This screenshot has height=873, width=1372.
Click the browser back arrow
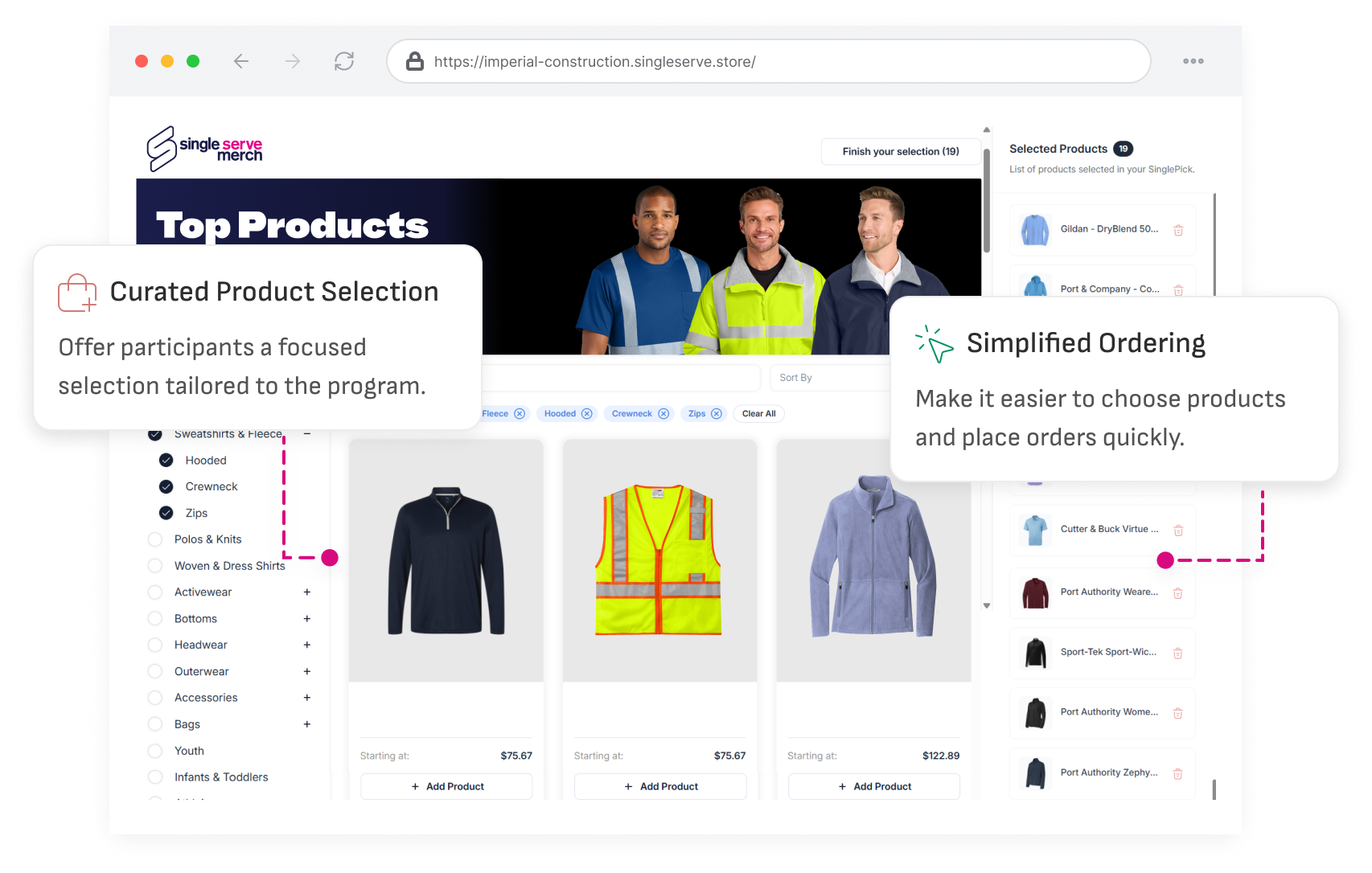click(x=241, y=61)
